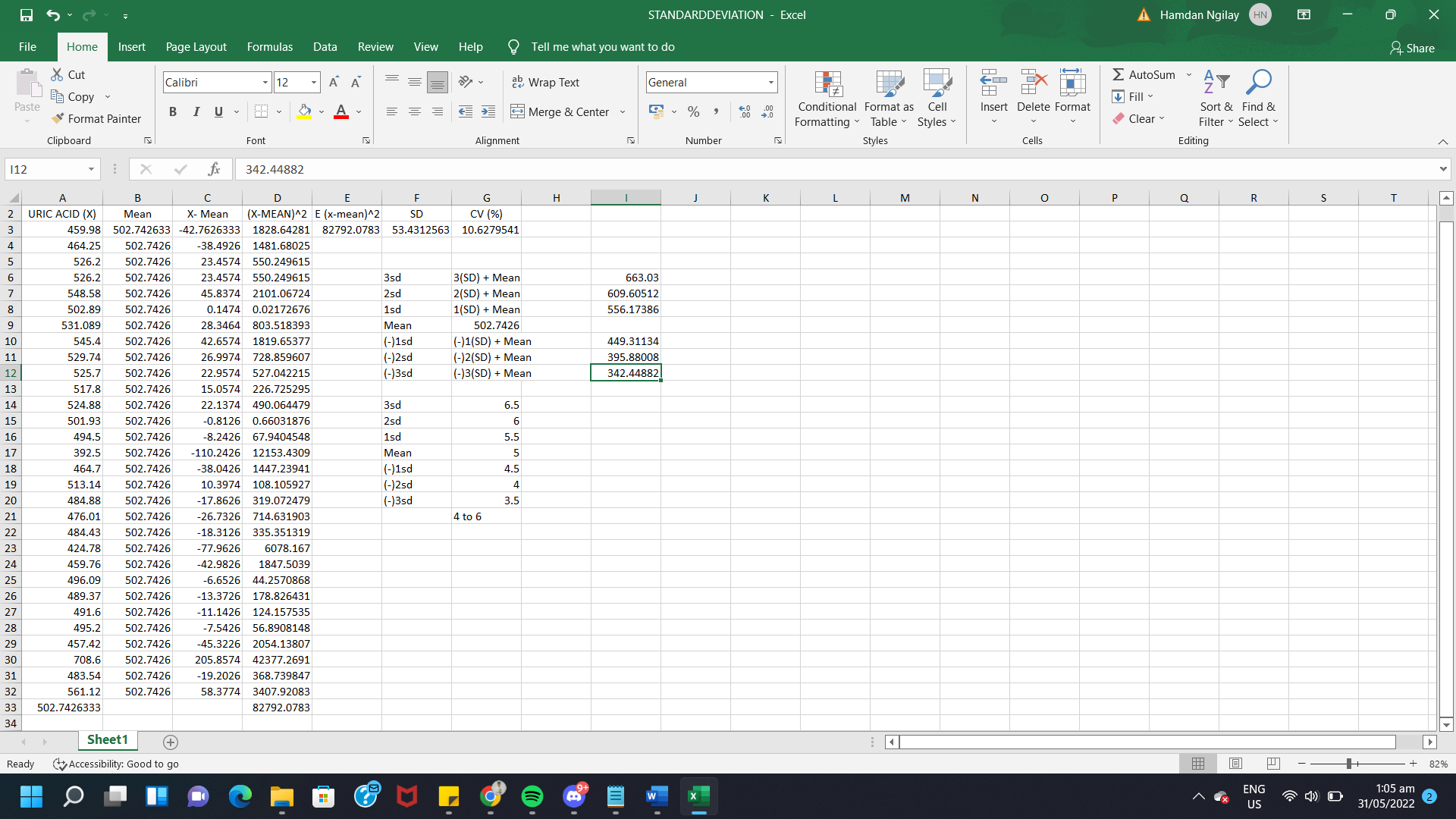
Task: Click the Cut scissors icon
Action: pyautogui.click(x=57, y=74)
